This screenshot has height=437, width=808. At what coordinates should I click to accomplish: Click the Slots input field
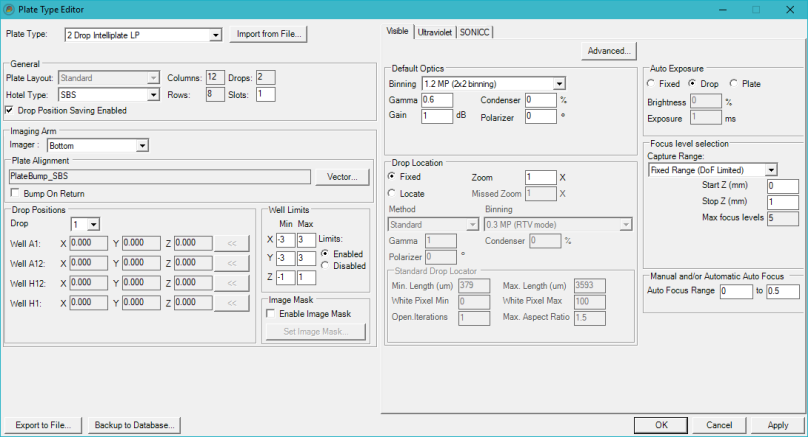tap(265, 94)
